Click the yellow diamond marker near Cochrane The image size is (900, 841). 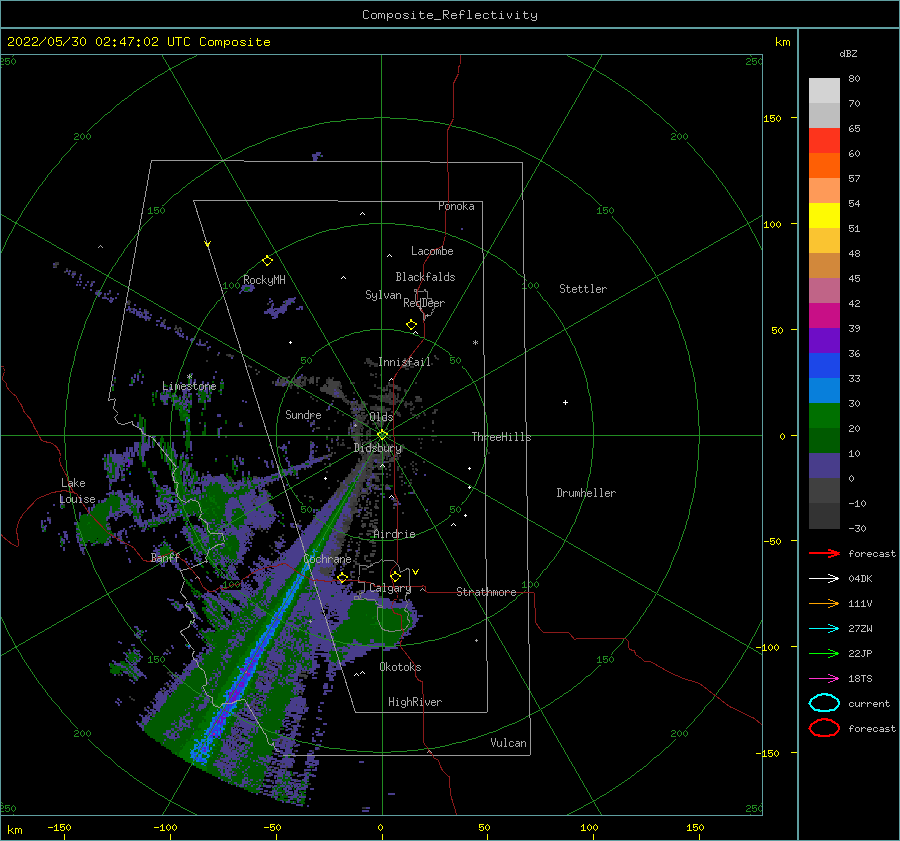point(342,578)
